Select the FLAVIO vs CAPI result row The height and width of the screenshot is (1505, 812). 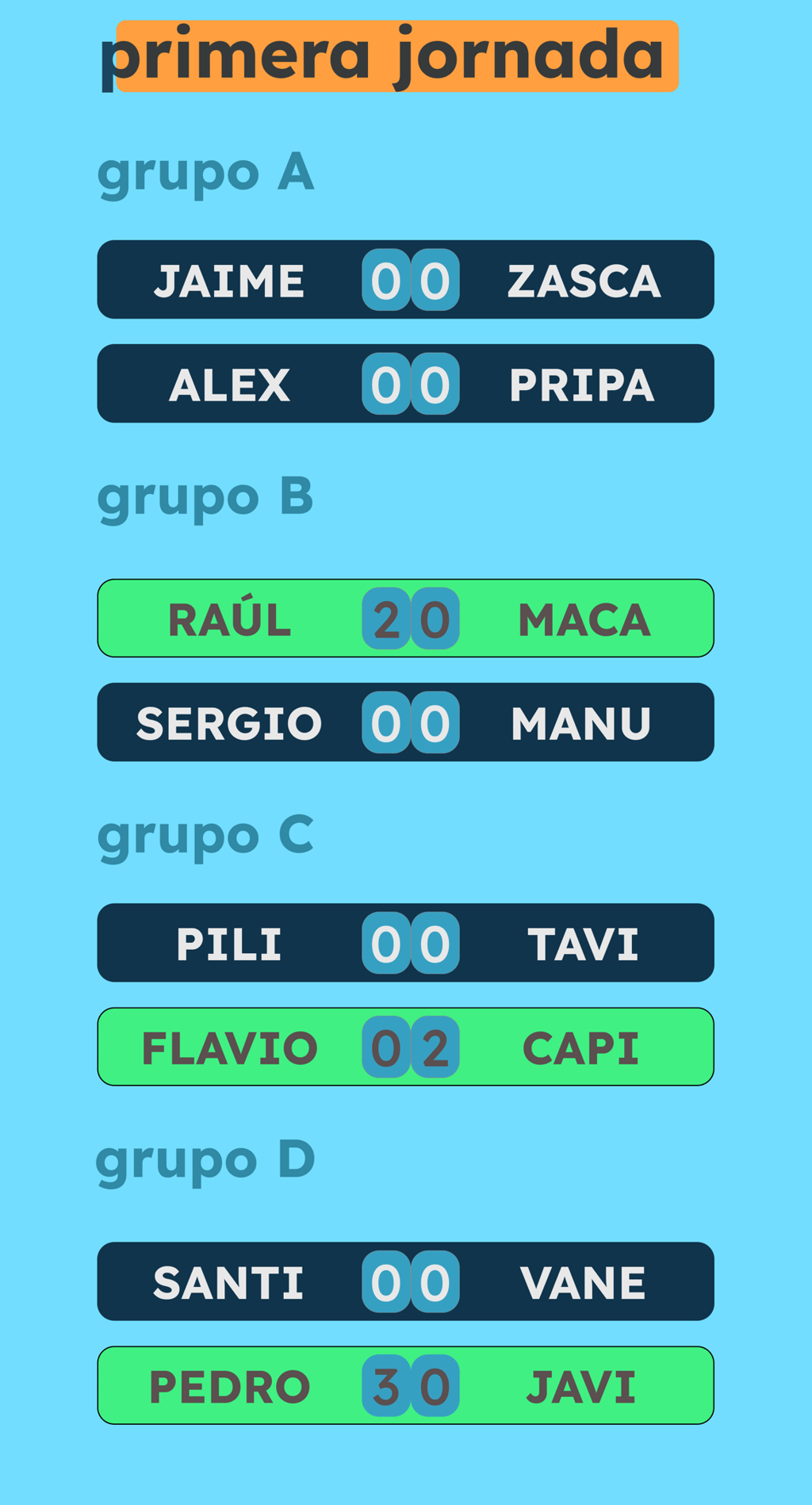(405, 1047)
